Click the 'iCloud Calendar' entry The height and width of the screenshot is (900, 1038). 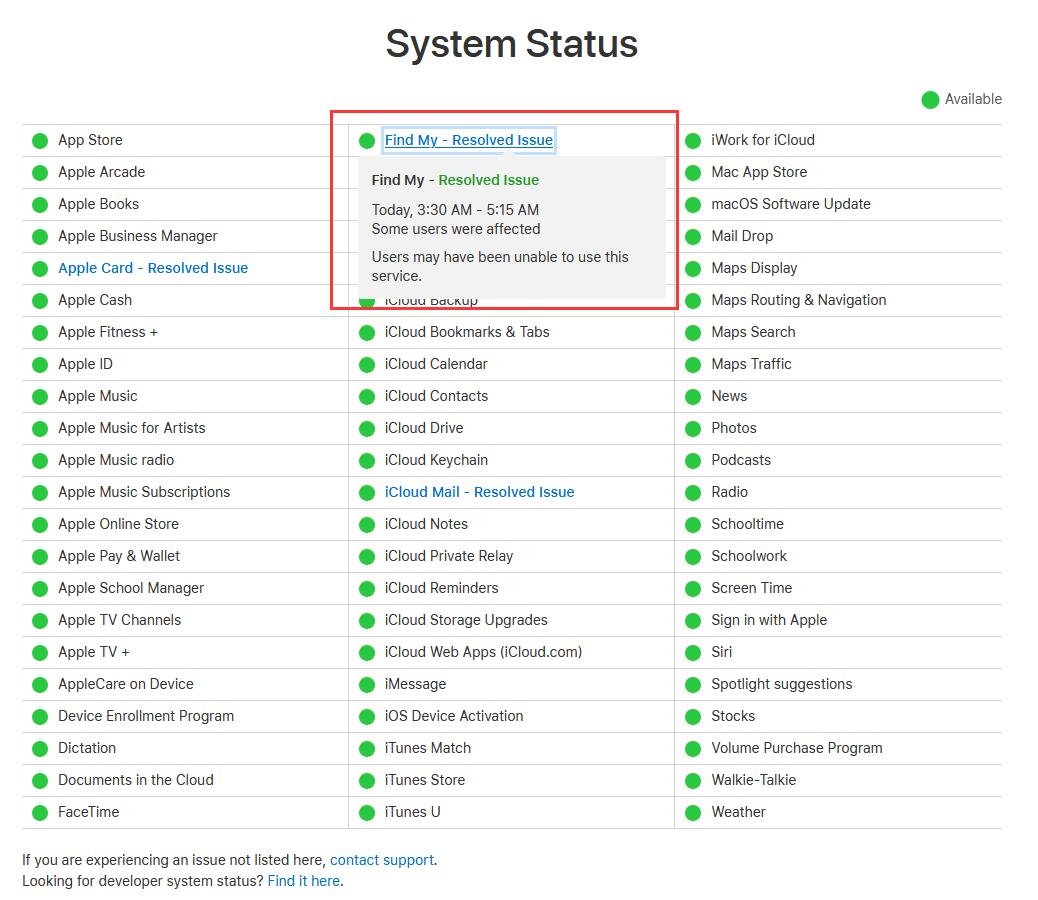coord(436,364)
